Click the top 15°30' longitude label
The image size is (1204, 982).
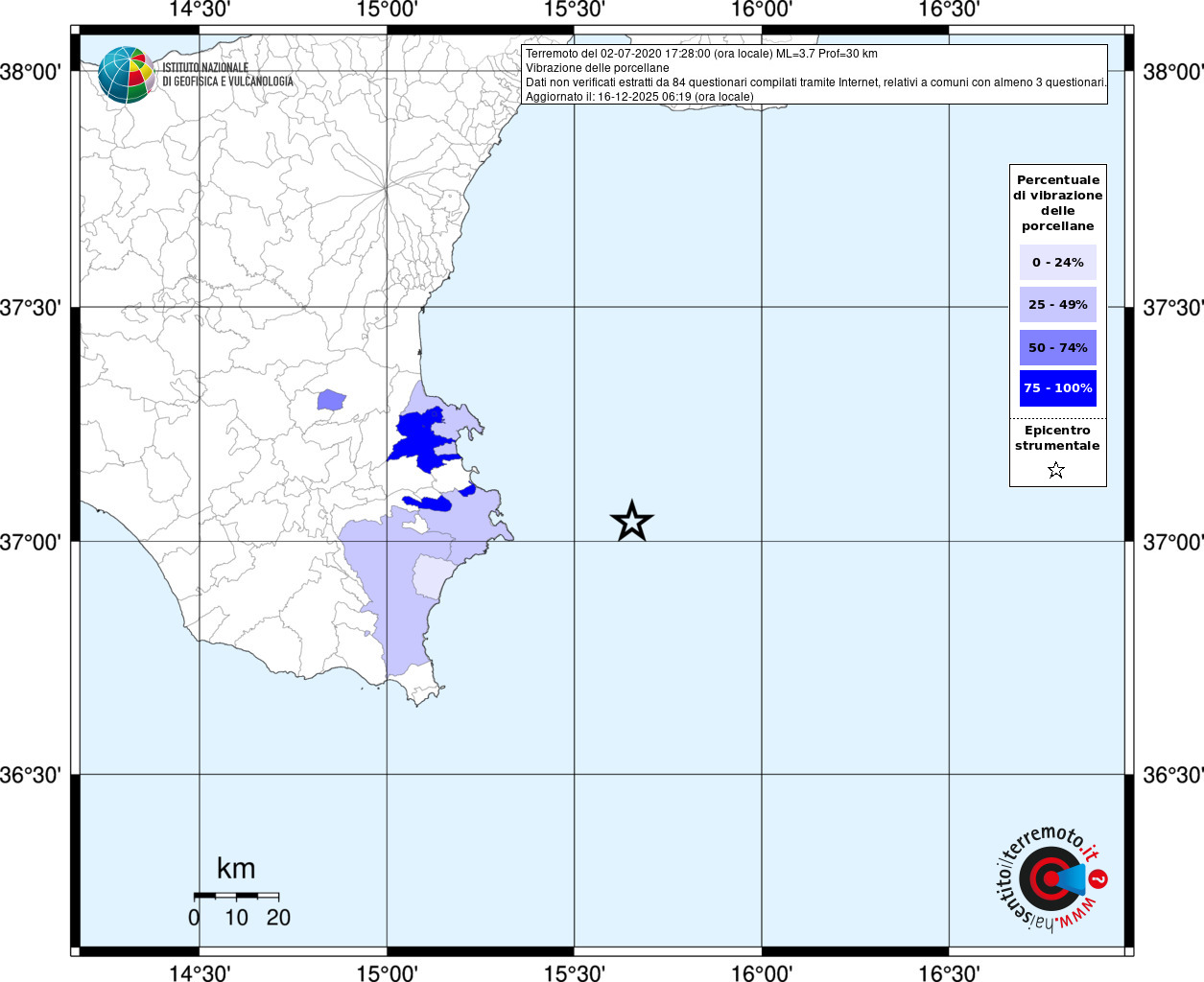point(574,10)
